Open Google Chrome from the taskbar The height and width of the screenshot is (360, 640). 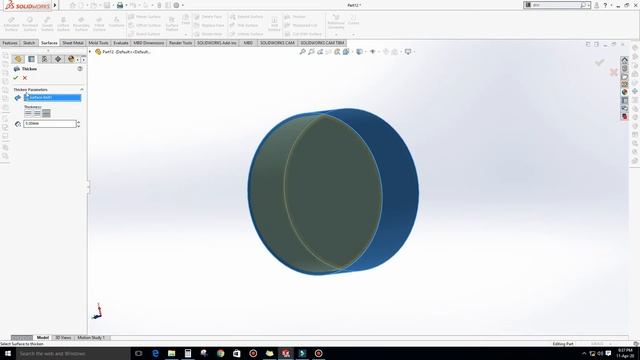pyautogui.click(x=220, y=353)
